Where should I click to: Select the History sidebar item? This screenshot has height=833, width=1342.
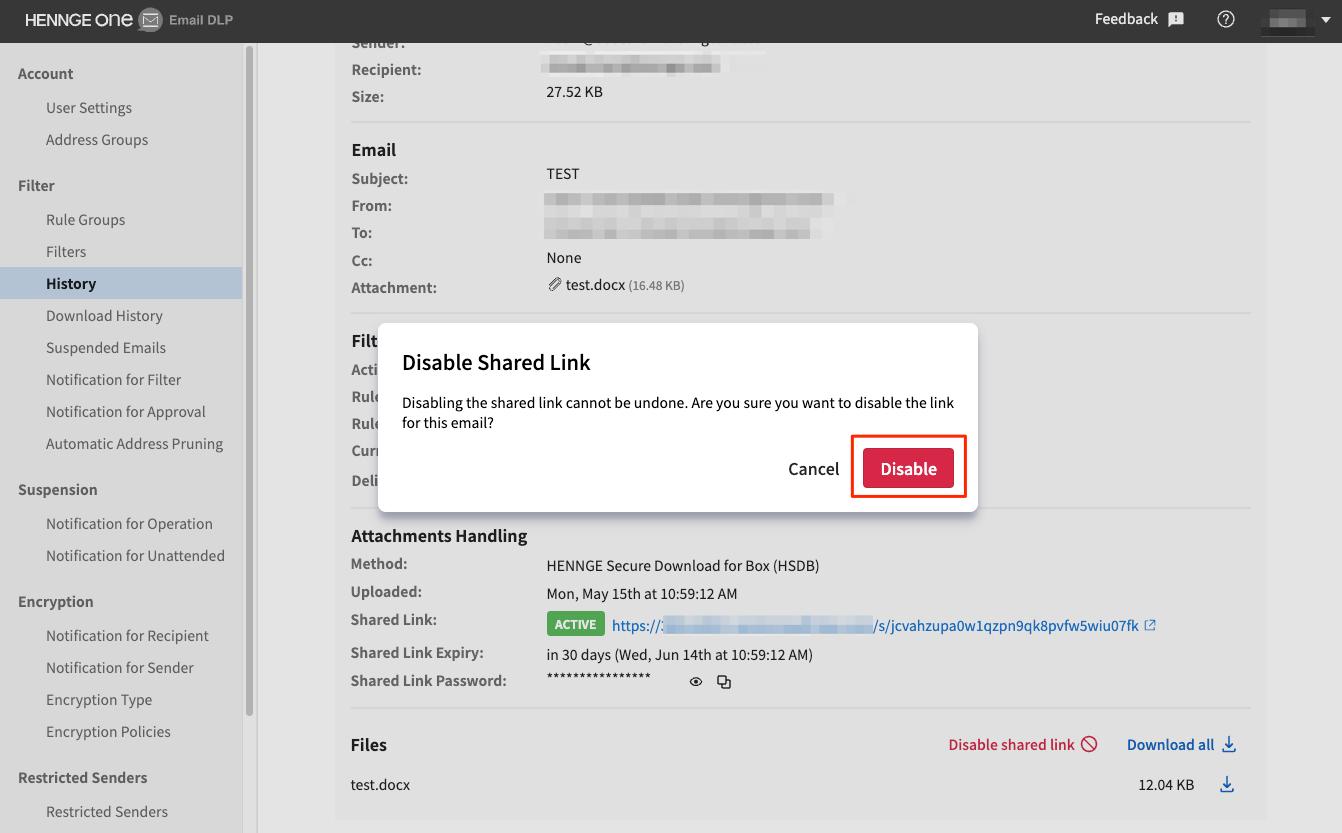point(121,284)
